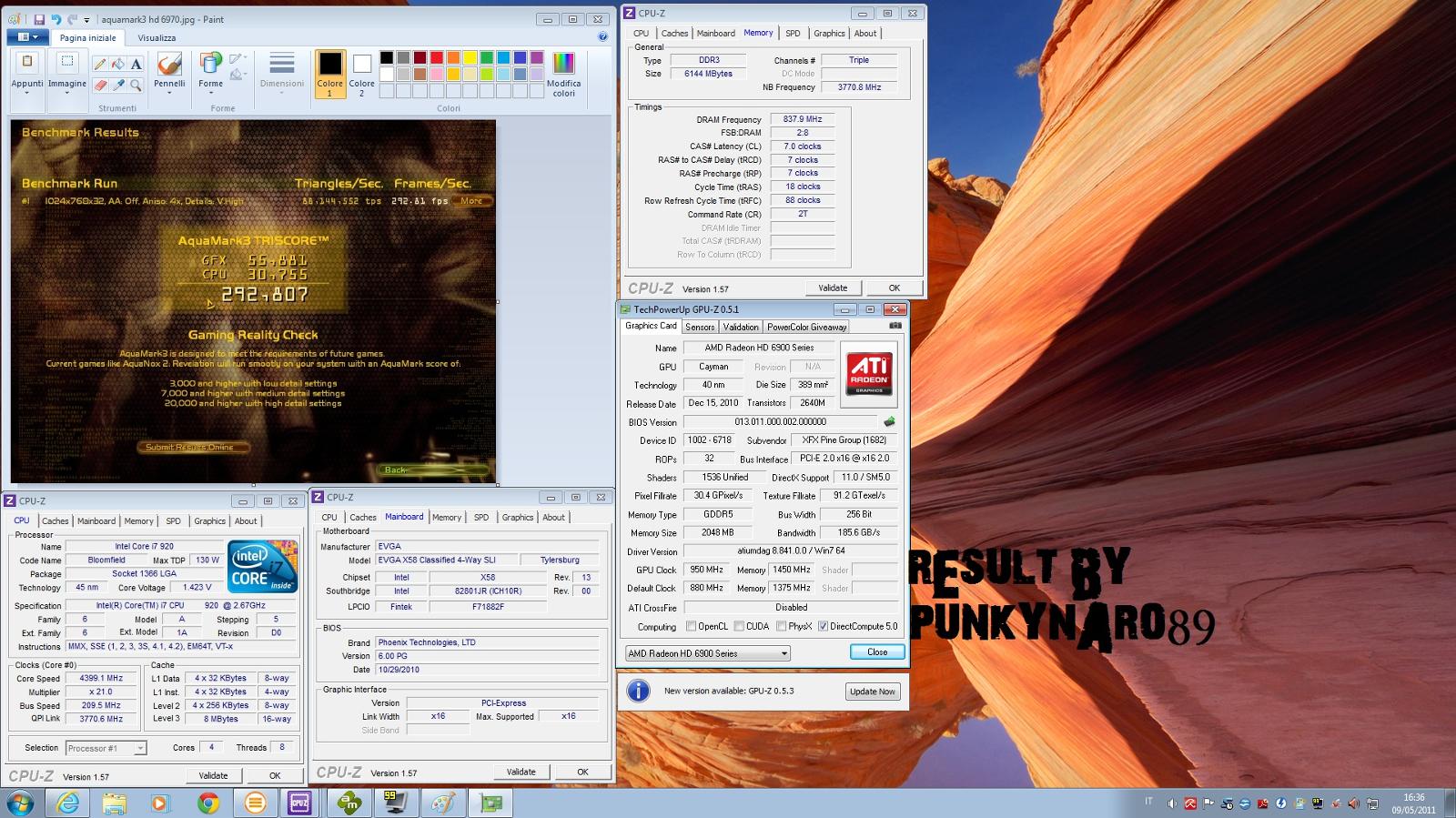Click the GPU-Z graphics card taskbar icon
This screenshot has height=818, width=1456.
pyautogui.click(x=491, y=803)
